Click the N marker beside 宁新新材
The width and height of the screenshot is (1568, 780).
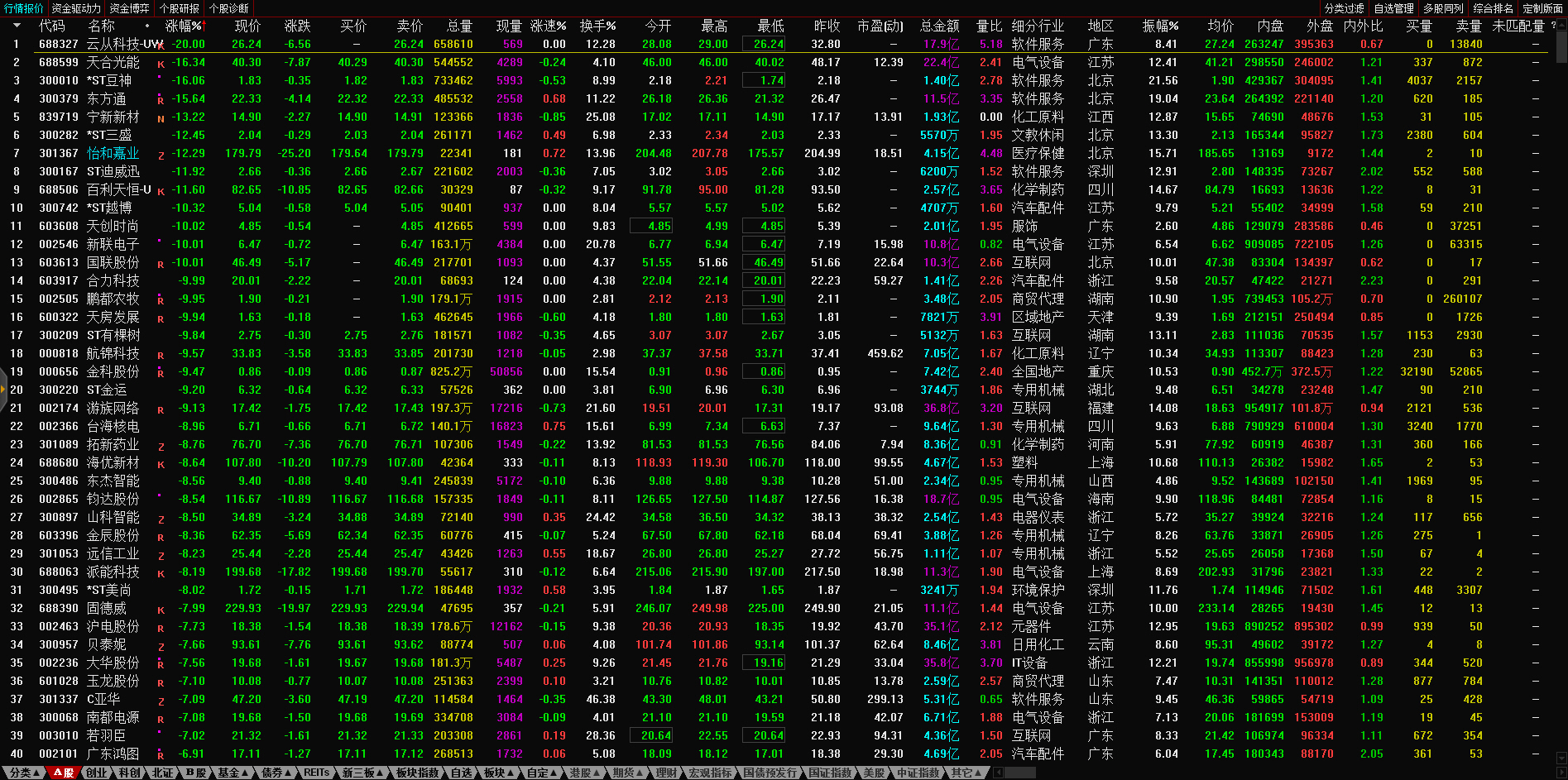click(161, 118)
